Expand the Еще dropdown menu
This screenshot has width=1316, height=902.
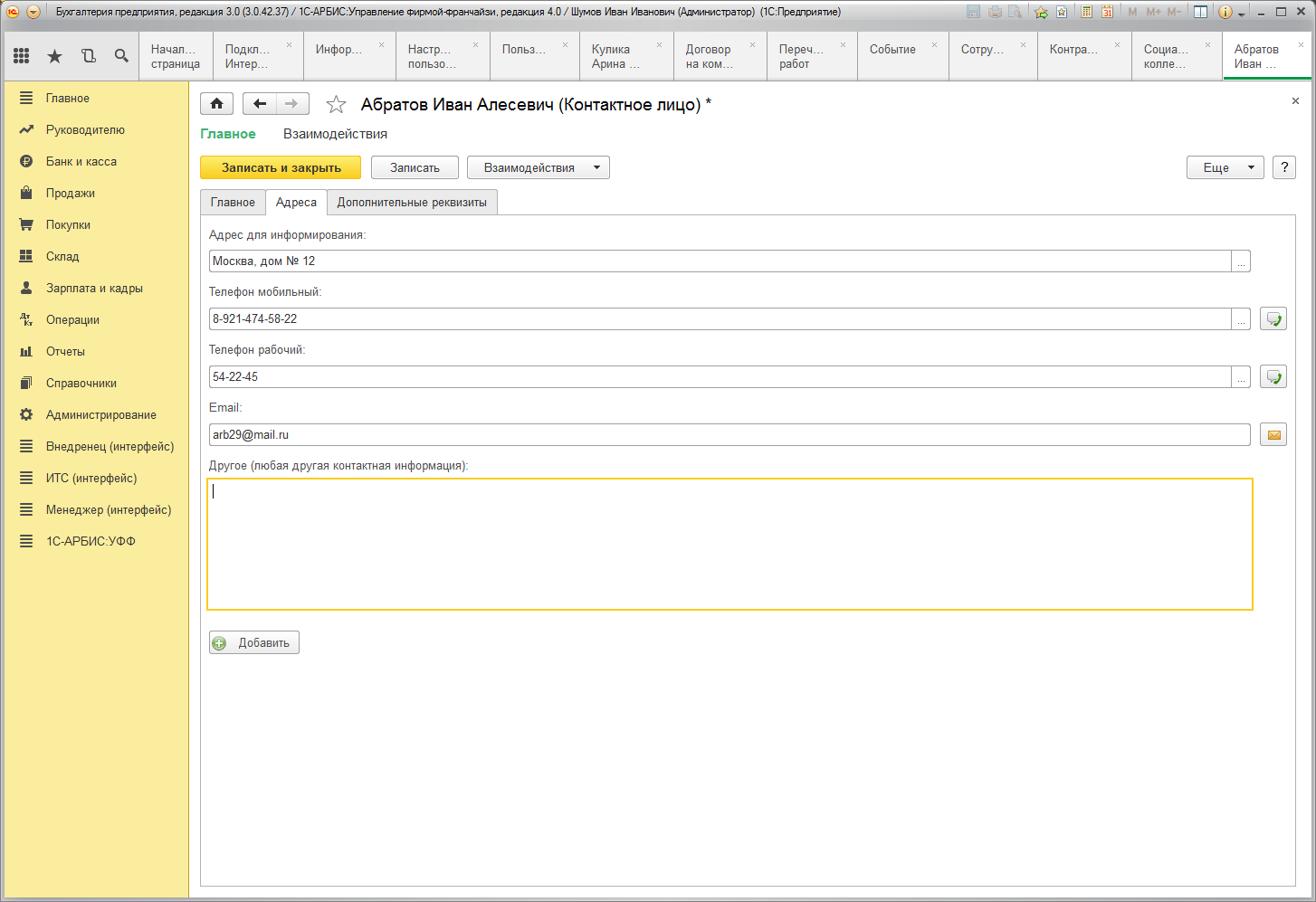point(1225,167)
